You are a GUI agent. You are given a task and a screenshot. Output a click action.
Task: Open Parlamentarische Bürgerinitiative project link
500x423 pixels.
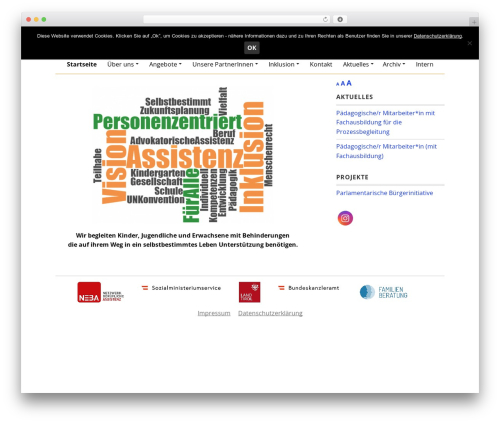(384, 193)
